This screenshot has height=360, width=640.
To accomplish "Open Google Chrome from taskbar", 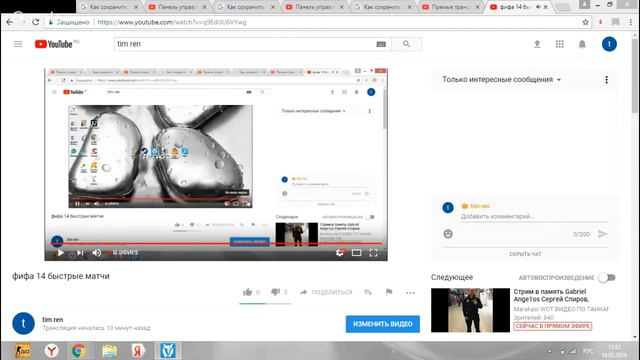I will click(78, 351).
